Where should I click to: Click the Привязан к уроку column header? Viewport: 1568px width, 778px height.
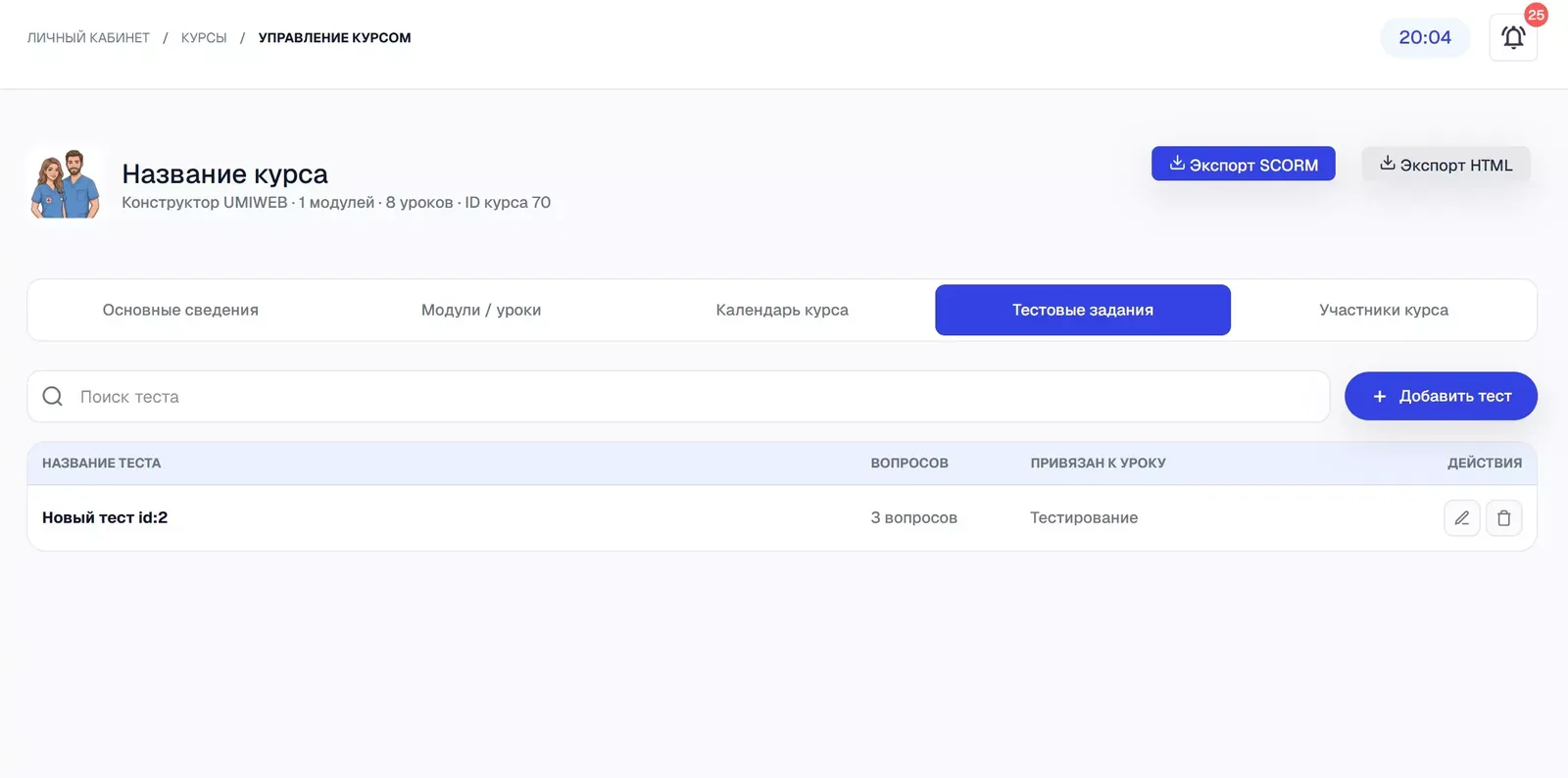coord(1098,463)
